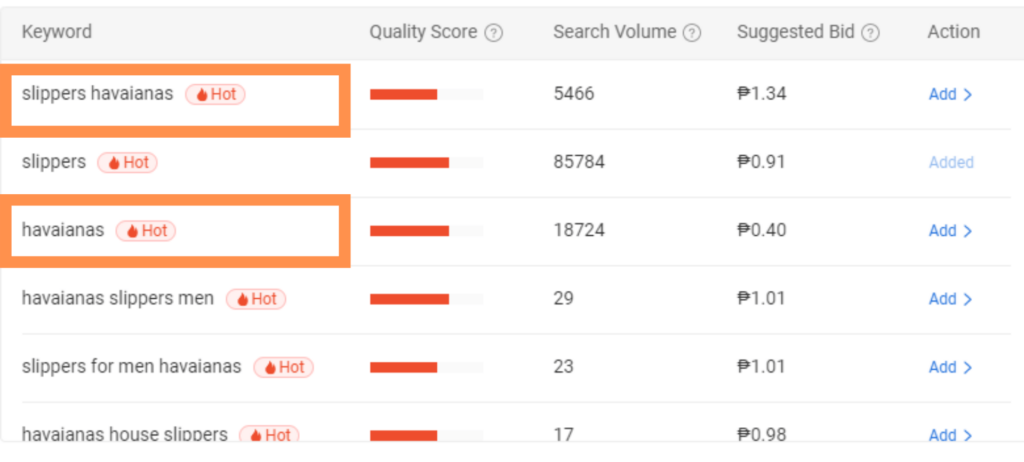
Task: Select the havaianas slippers men keyword text
Action: (x=118, y=299)
